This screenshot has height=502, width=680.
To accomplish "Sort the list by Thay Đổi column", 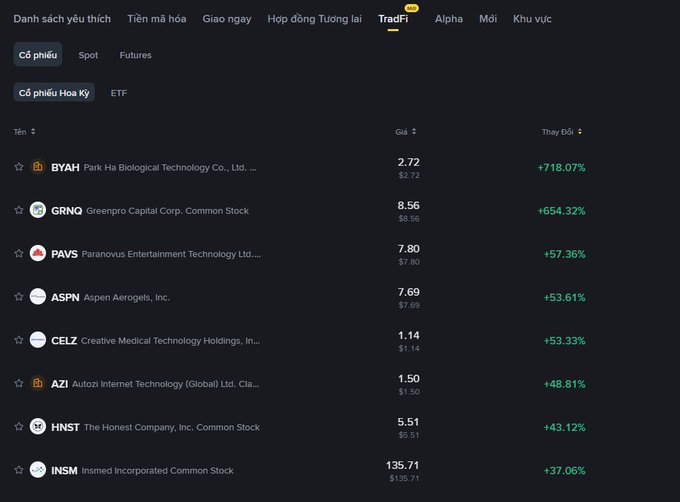I will 562,132.
